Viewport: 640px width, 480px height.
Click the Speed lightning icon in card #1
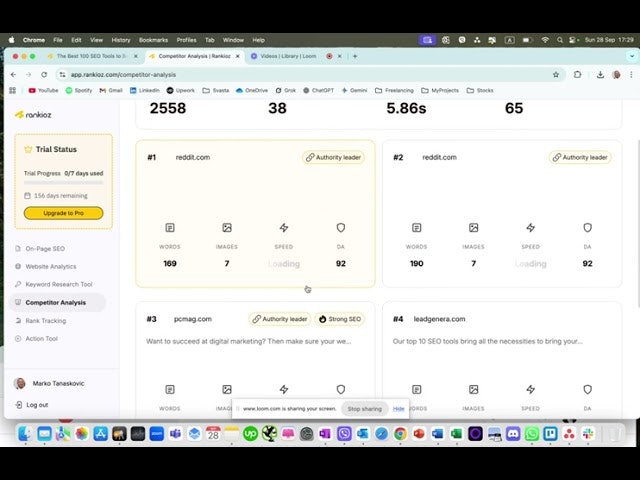click(284, 228)
